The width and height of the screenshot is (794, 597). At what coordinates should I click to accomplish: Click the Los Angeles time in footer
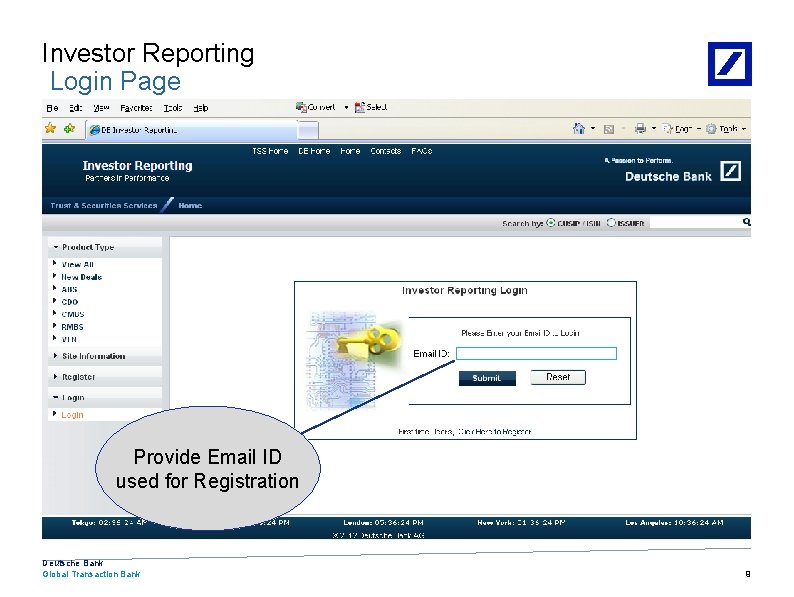674,523
